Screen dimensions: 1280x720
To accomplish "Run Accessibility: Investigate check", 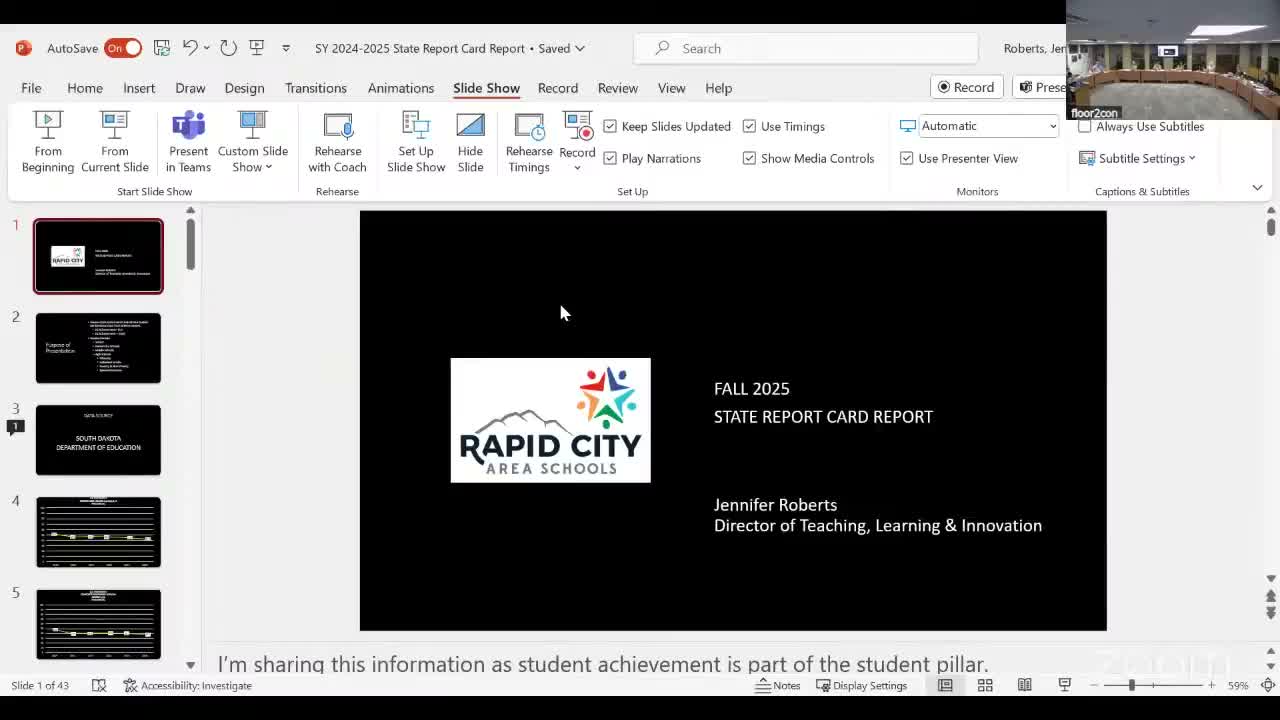I will coord(187,685).
